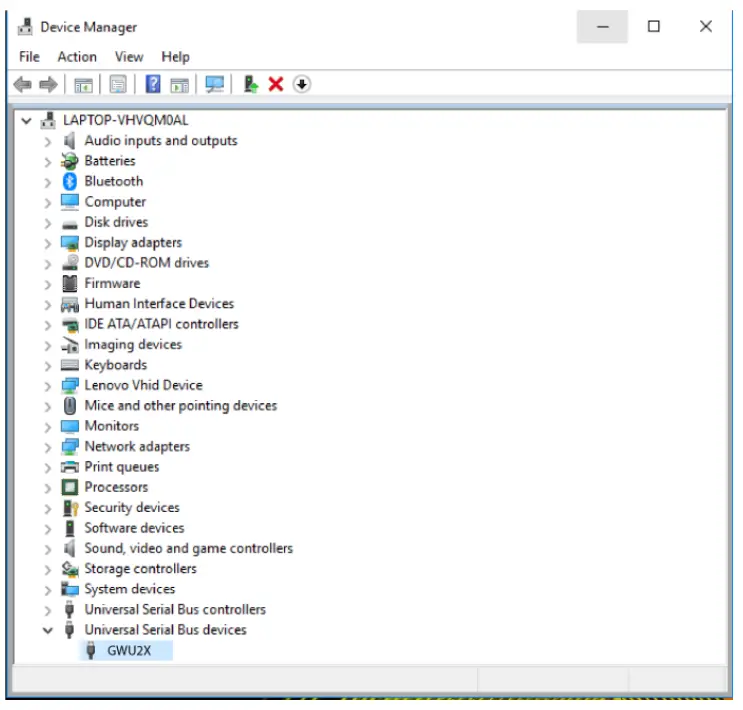Expand the System devices node
Screen dimensions: 743x710
(47, 590)
